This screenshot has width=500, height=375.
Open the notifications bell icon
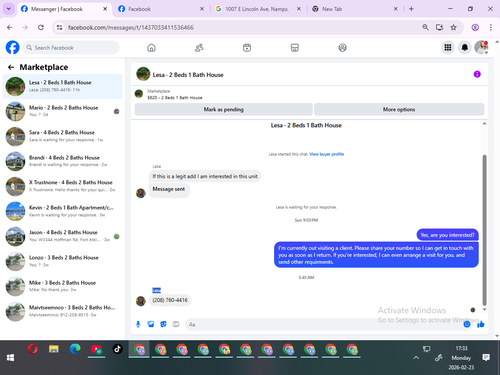point(464,48)
